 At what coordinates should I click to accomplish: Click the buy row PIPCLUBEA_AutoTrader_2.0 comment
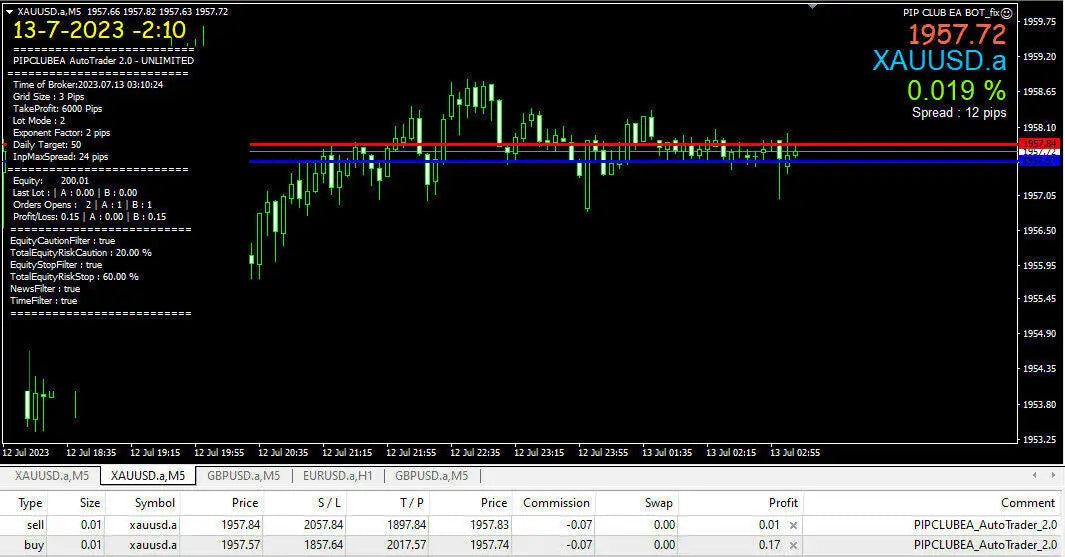pyautogui.click(x=986, y=545)
